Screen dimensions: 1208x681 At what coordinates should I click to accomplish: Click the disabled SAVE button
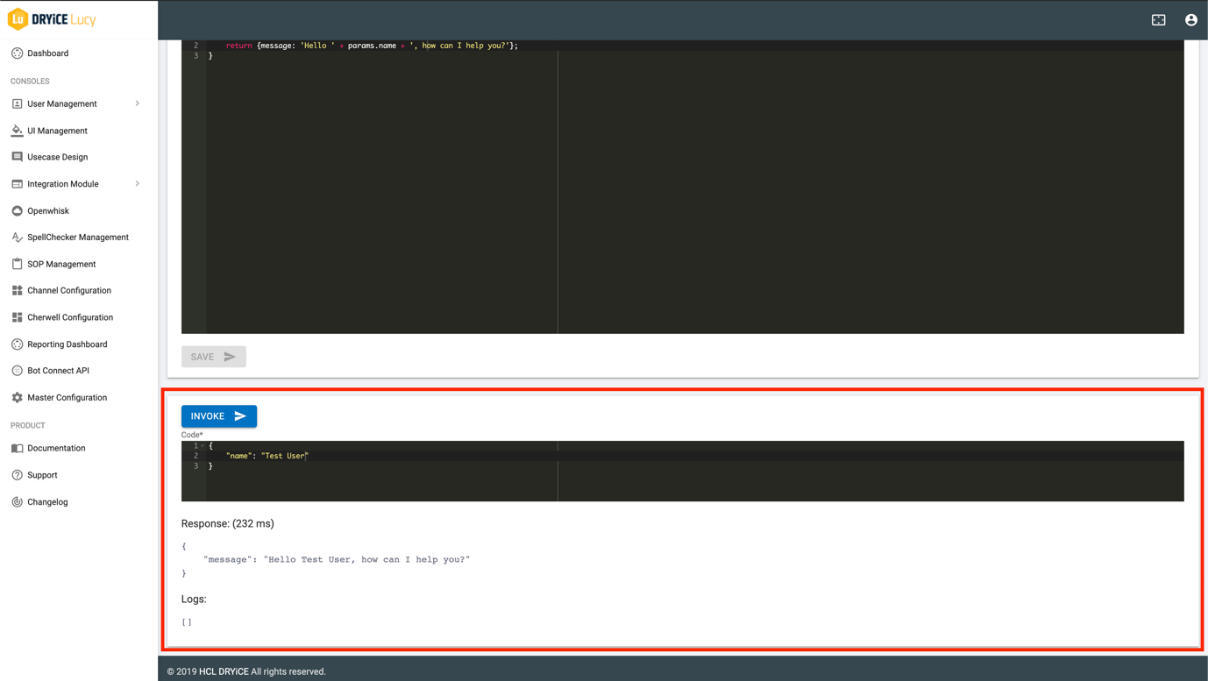point(213,357)
